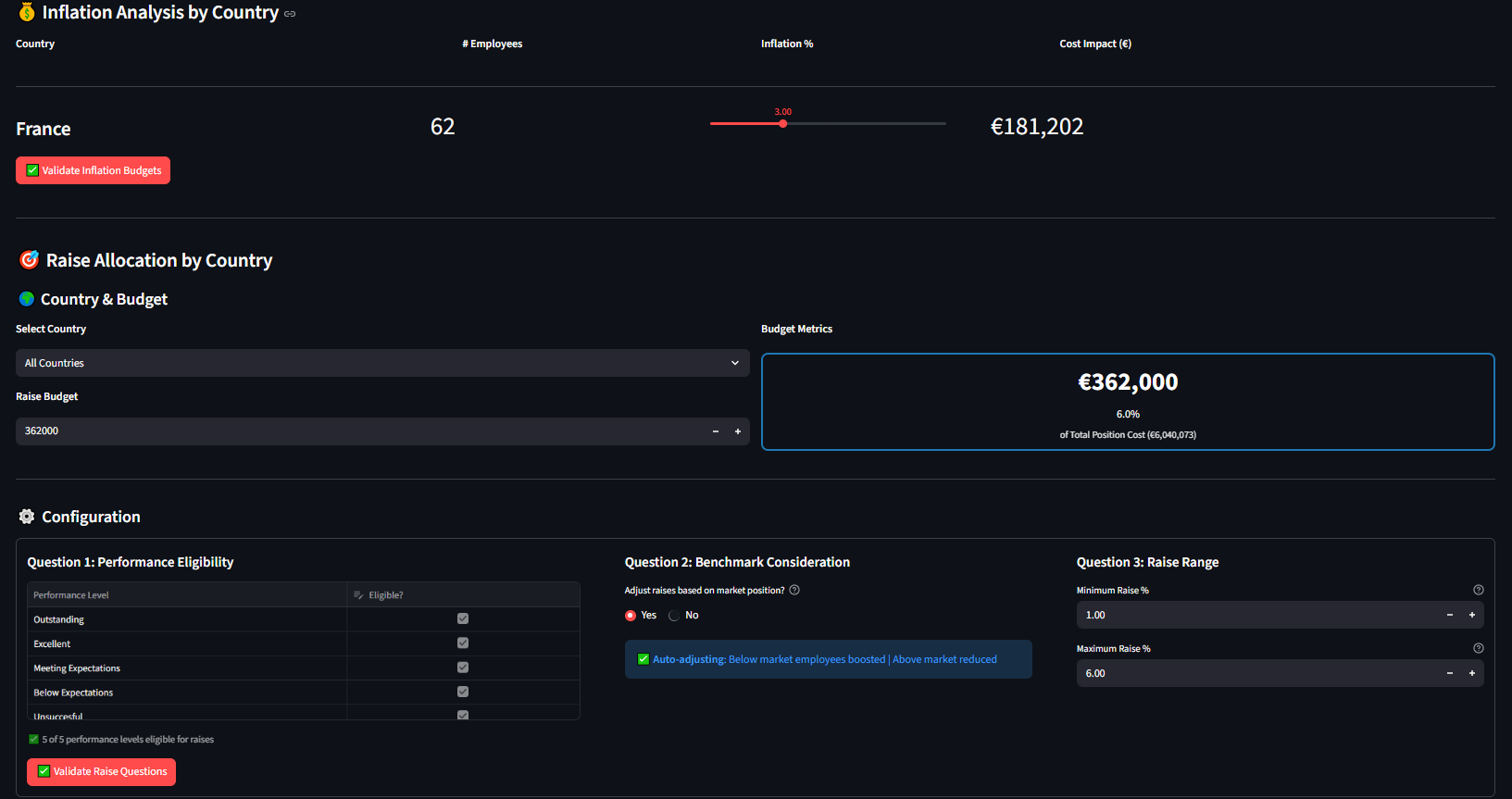Viewport: 1512px width, 799px height.
Task: Click the Performance Level column header
Action: point(71,595)
